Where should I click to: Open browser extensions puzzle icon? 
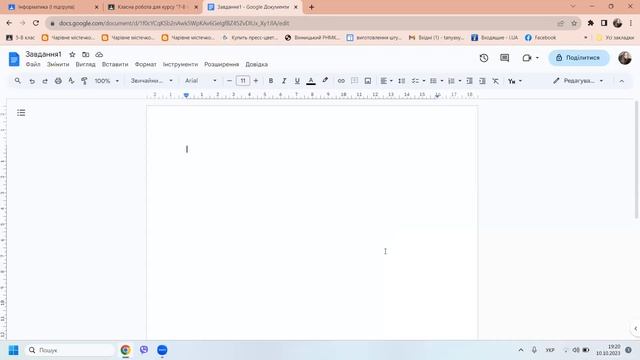coord(590,23)
